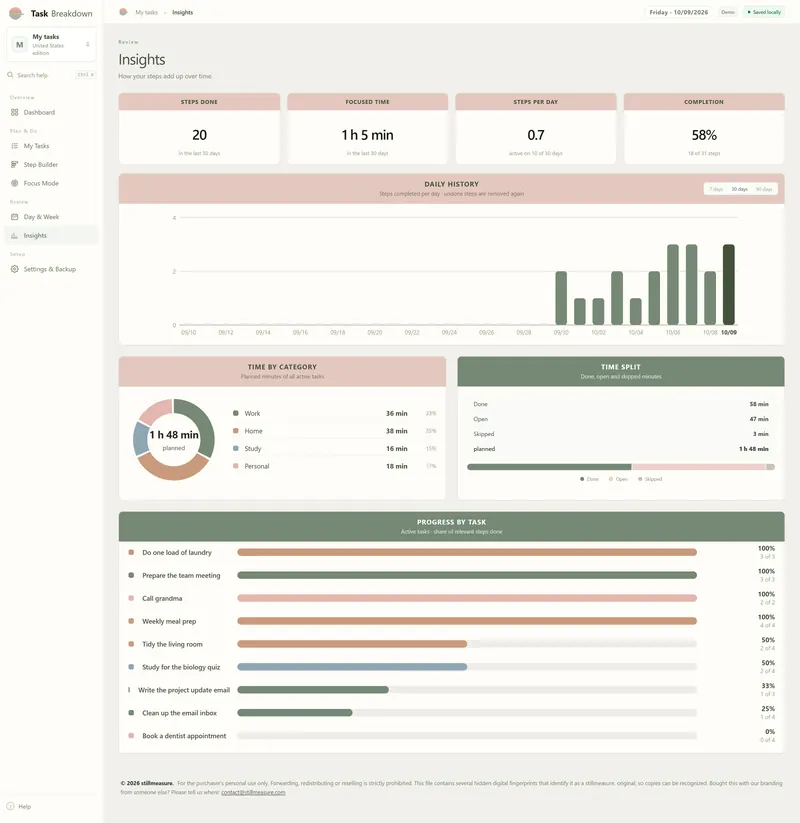The width and height of the screenshot is (800, 823).
Task: Click the search magnifier icon
Action: [10, 75]
